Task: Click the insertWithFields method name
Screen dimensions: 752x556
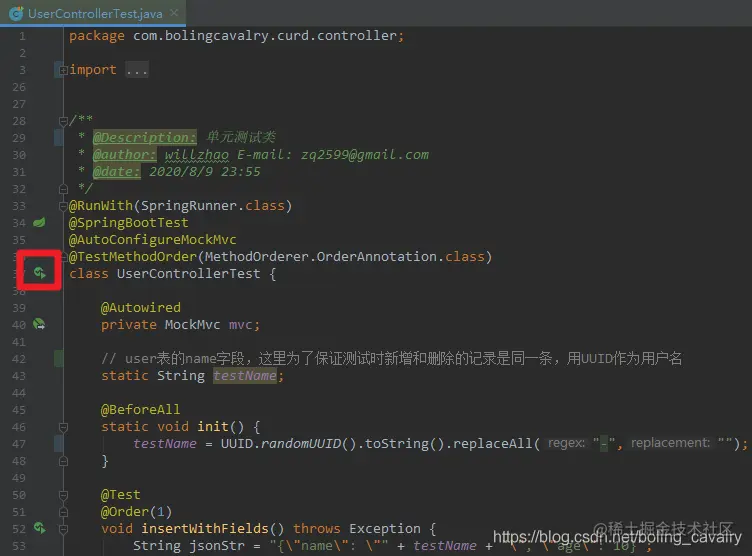Action: [x=204, y=529]
